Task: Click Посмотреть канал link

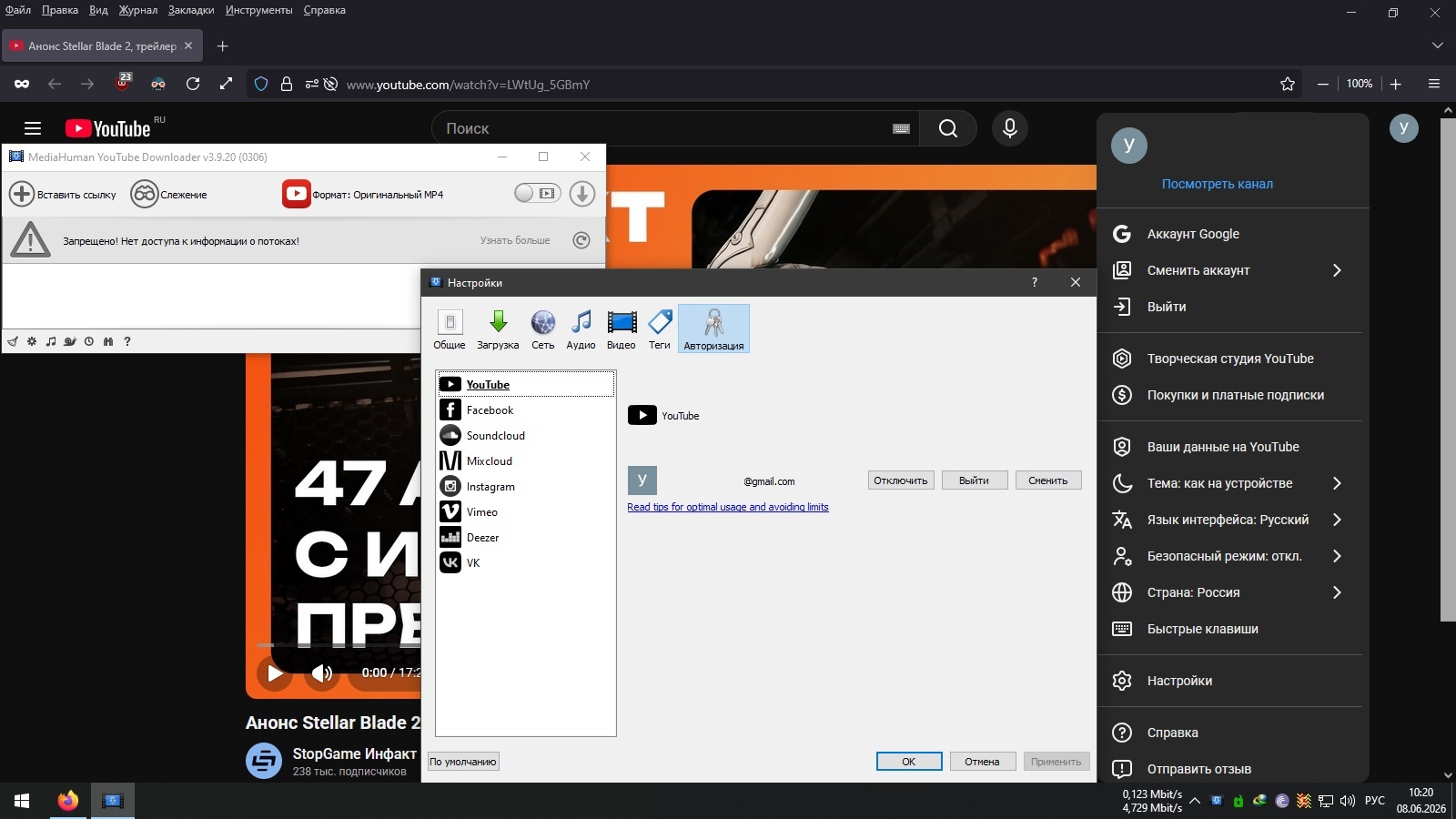Action: pyautogui.click(x=1218, y=184)
